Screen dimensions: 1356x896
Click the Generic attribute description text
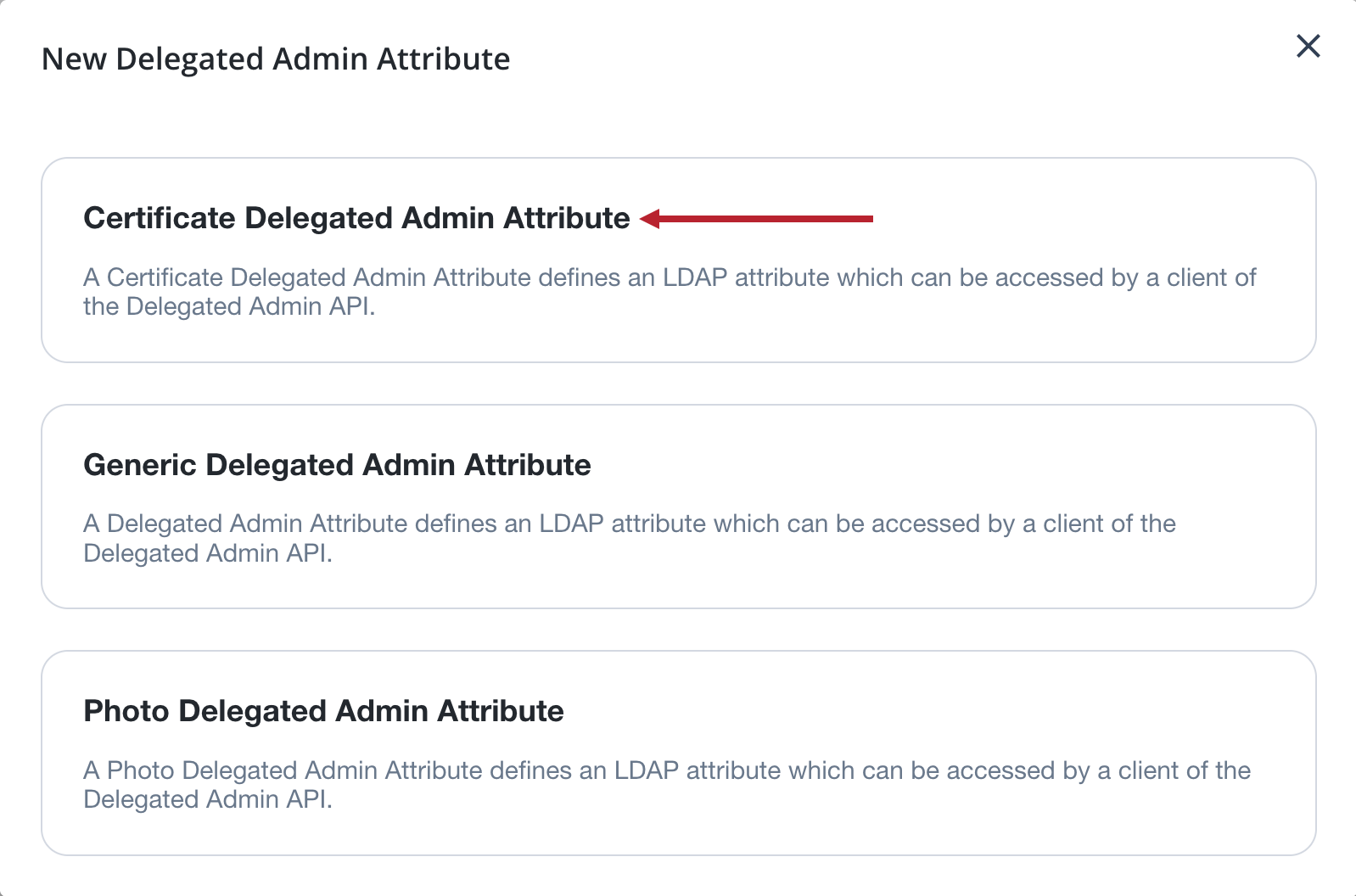630,538
